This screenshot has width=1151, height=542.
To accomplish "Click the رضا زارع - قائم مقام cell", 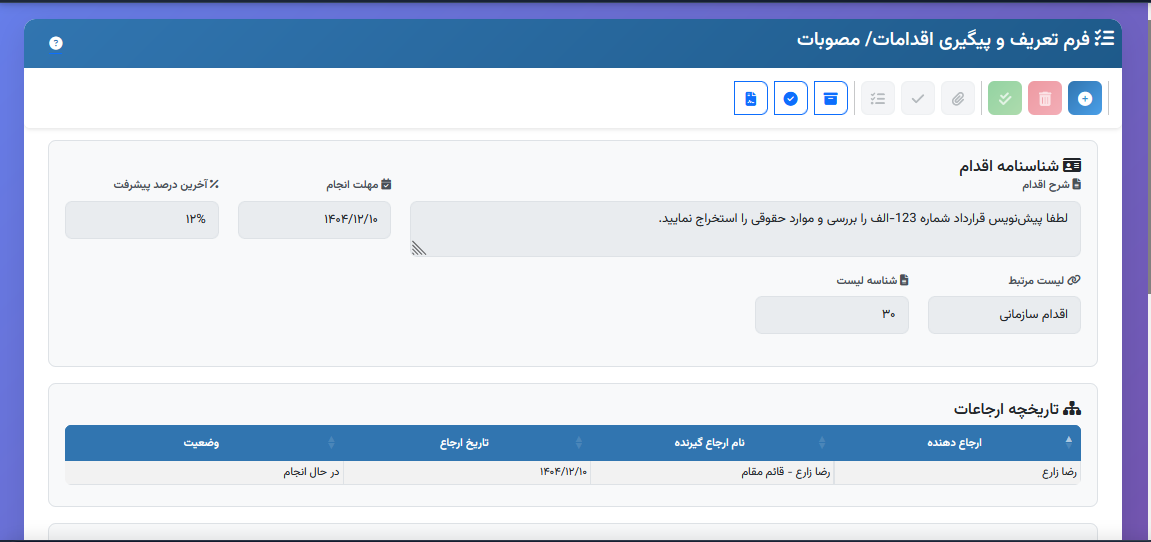I will 712,472.
